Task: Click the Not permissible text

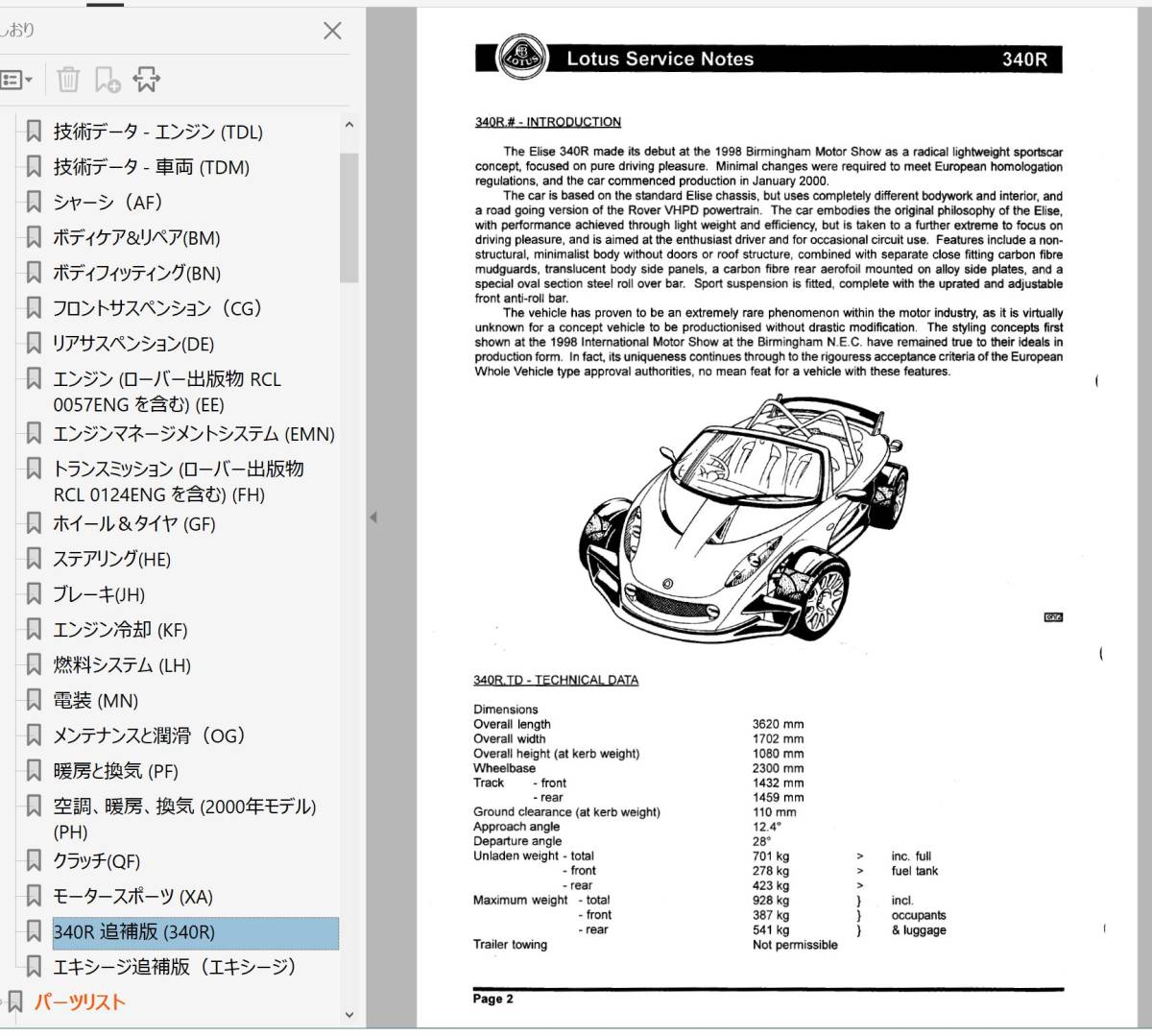Action: [795, 945]
